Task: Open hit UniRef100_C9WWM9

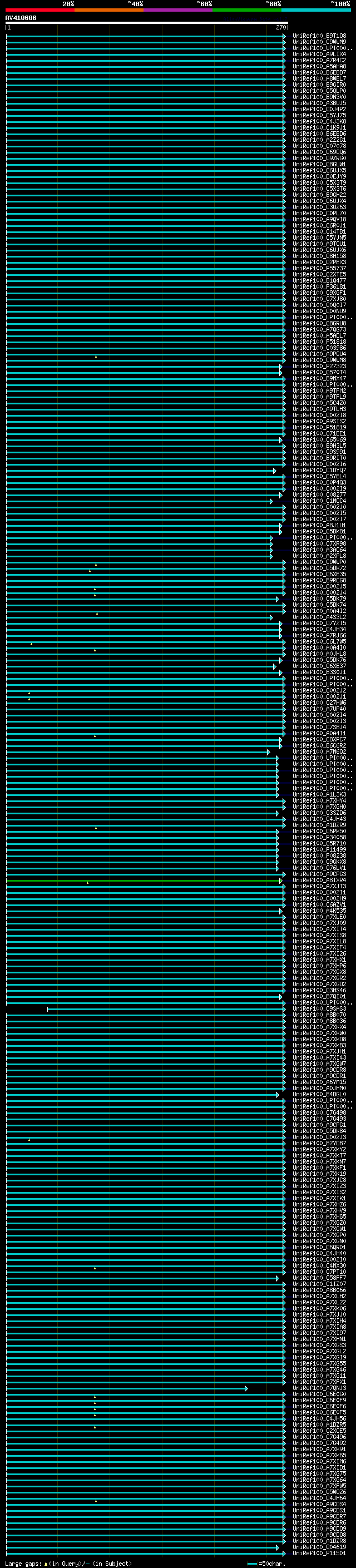Action: point(319,42)
